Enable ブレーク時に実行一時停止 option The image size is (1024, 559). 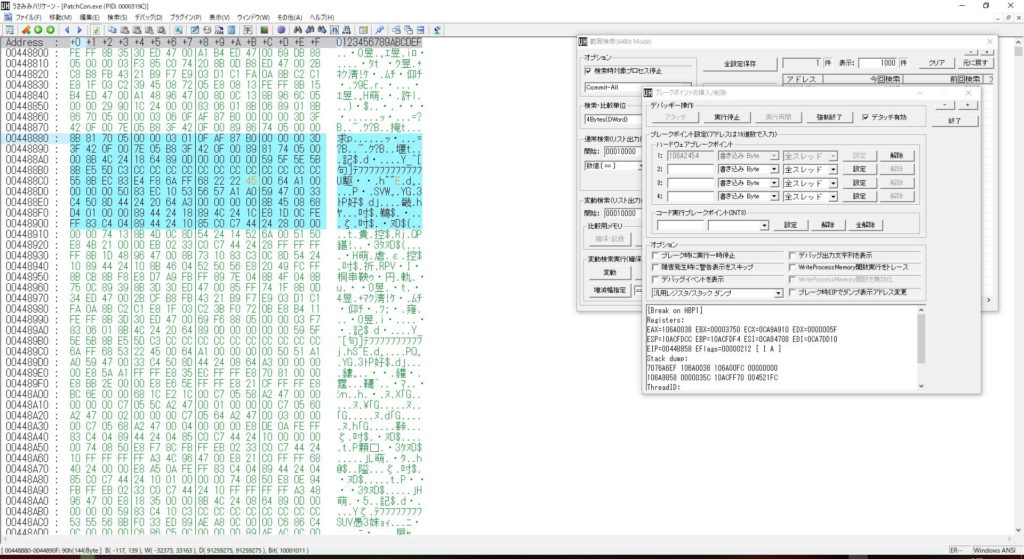click(x=655, y=255)
